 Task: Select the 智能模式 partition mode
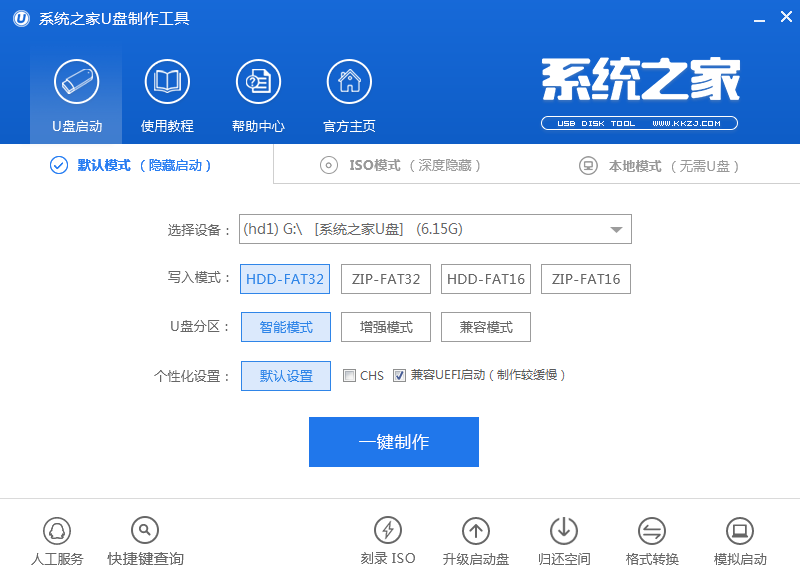285,327
